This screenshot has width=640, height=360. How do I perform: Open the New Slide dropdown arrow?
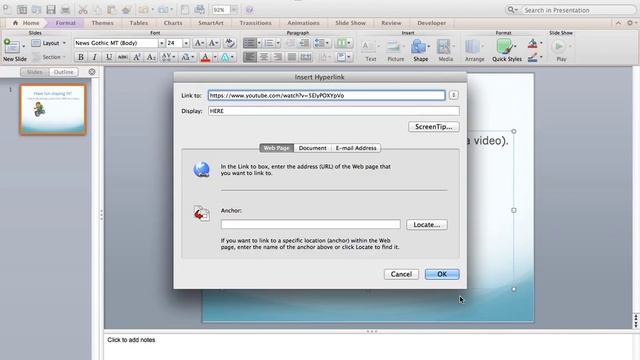point(24,47)
